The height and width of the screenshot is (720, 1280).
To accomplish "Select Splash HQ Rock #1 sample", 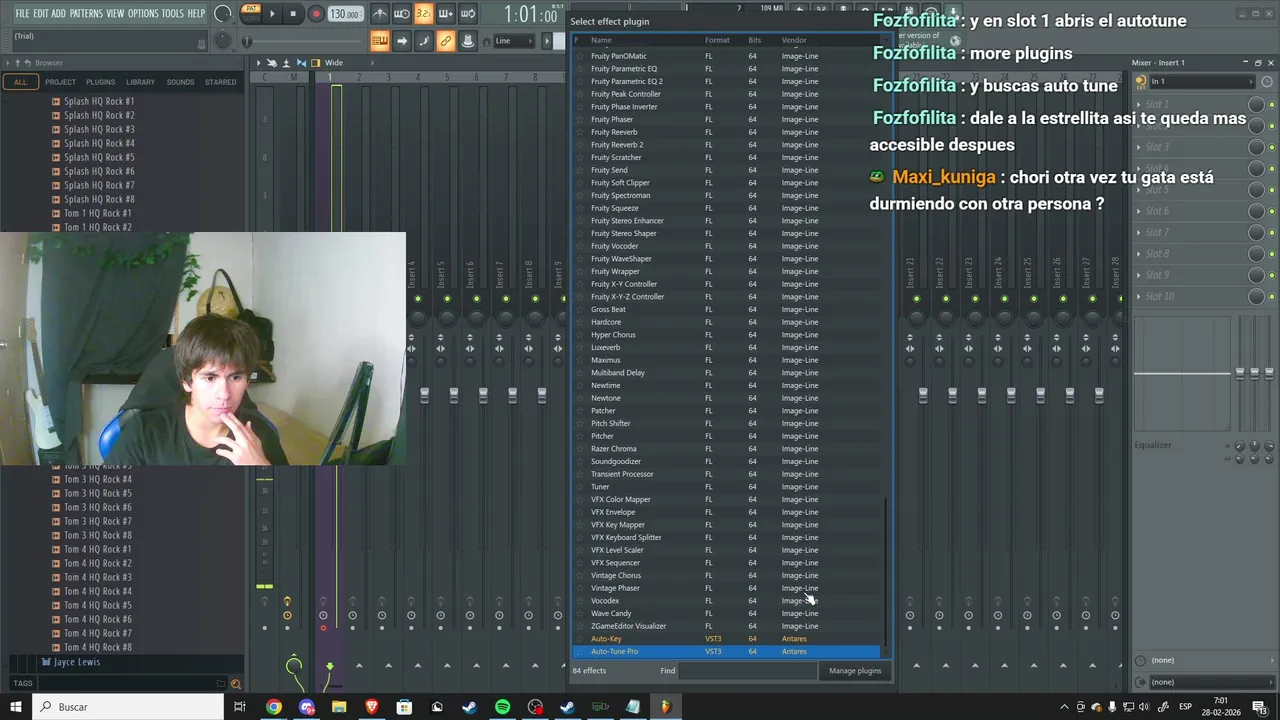I will click(98, 101).
